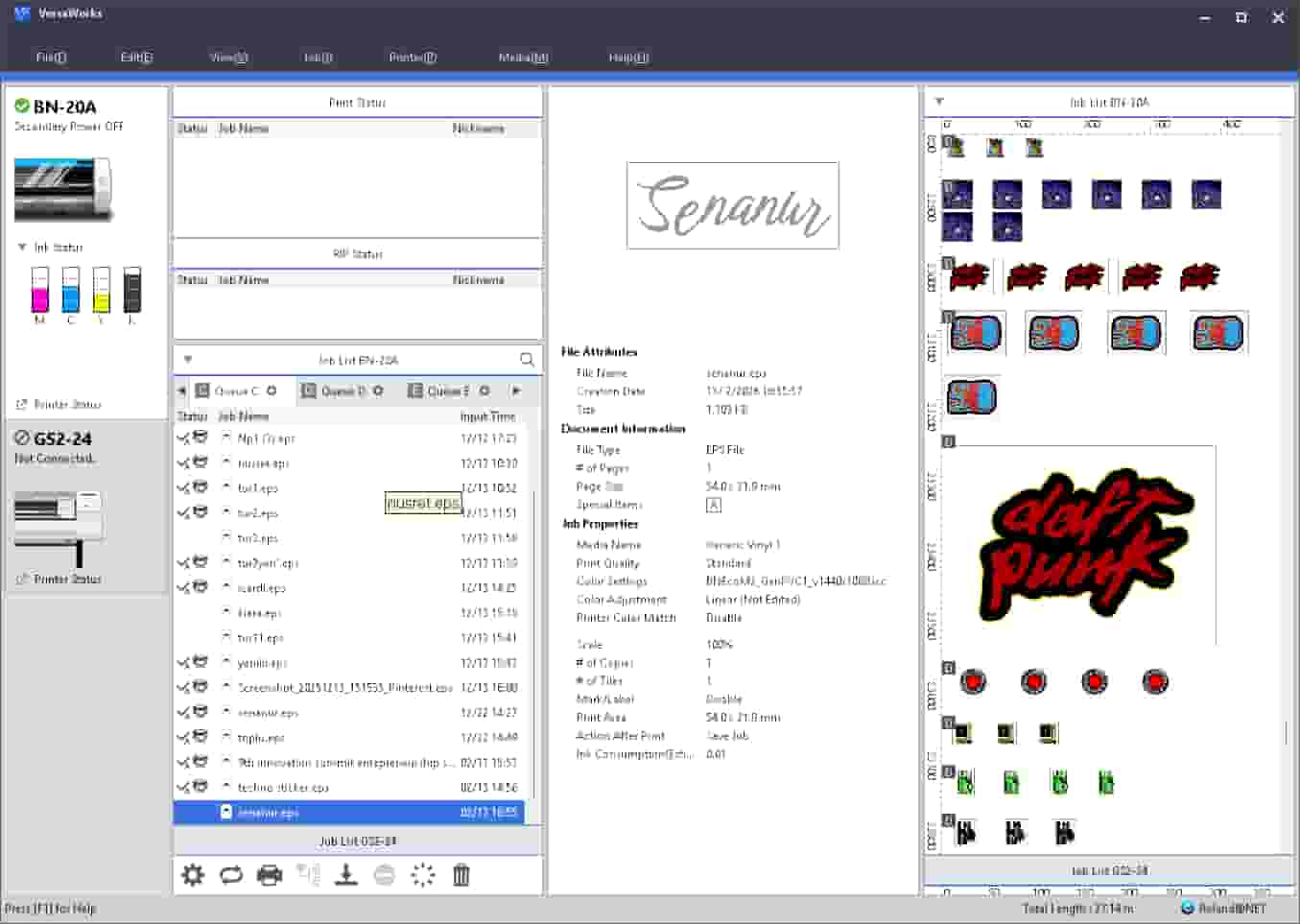Open the Help menu
Viewport: 1300px width, 924px height.
point(628,58)
